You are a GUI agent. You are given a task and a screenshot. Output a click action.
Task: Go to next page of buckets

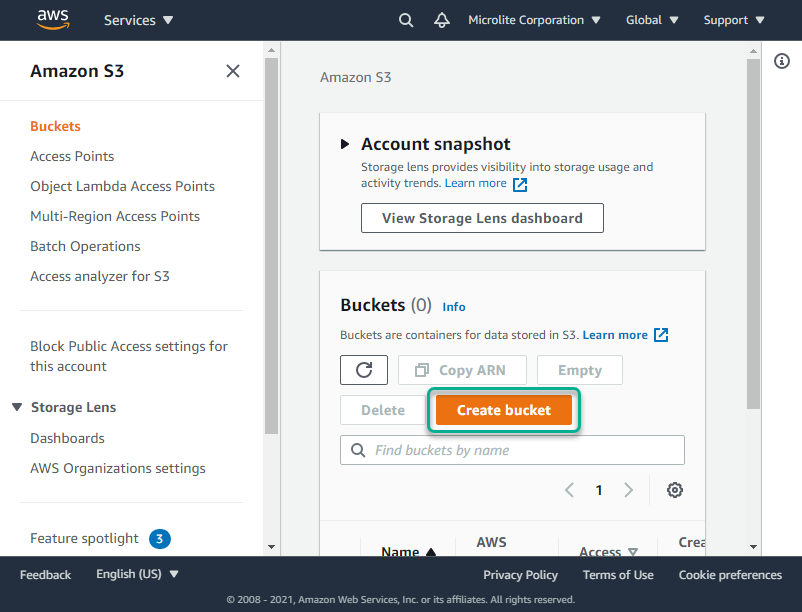629,490
